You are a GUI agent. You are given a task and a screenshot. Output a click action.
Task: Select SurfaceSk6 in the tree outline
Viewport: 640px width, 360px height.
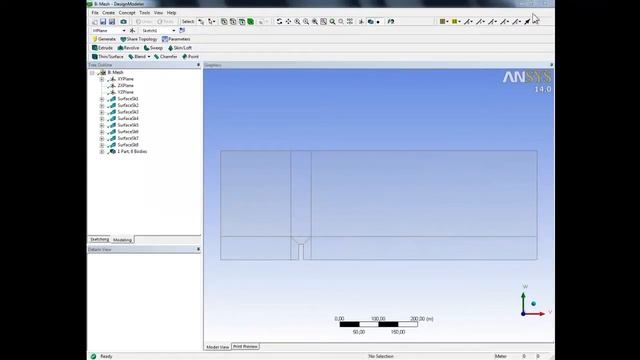pos(128,131)
